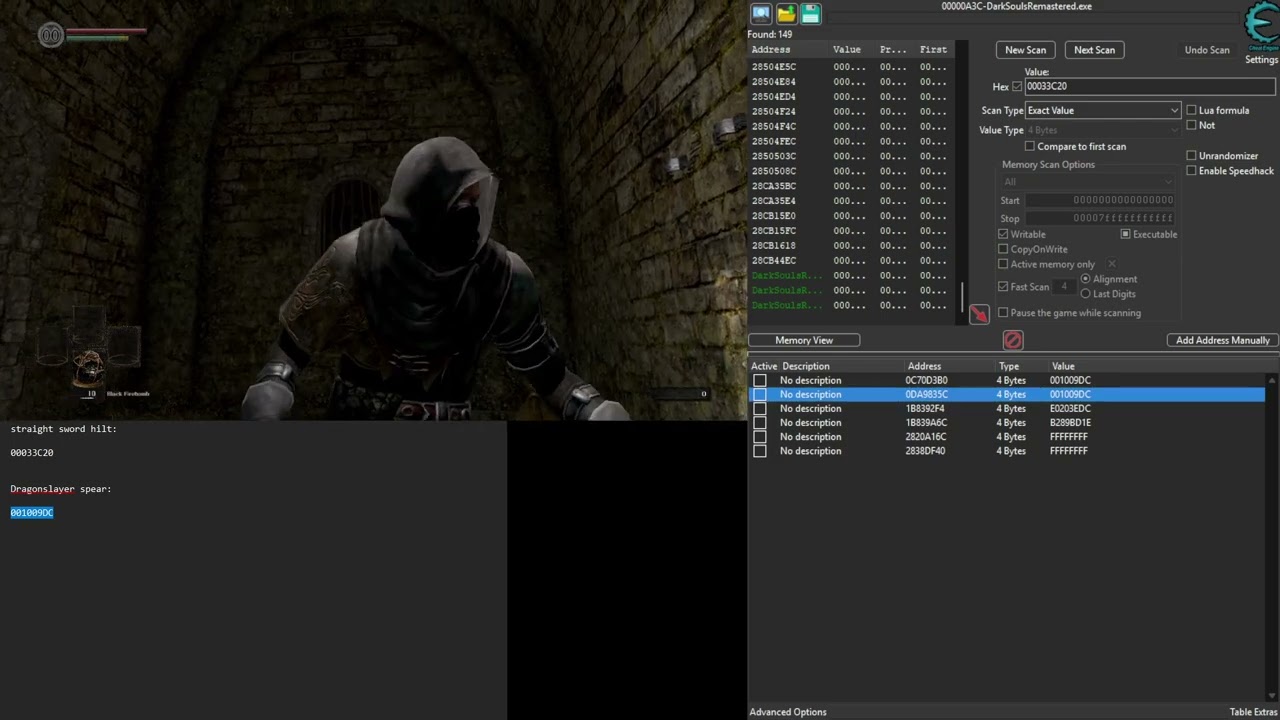The image size is (1280, 720).
Task: Click highlighted 001009DC in the notes
Action: (x=32, y=513)
